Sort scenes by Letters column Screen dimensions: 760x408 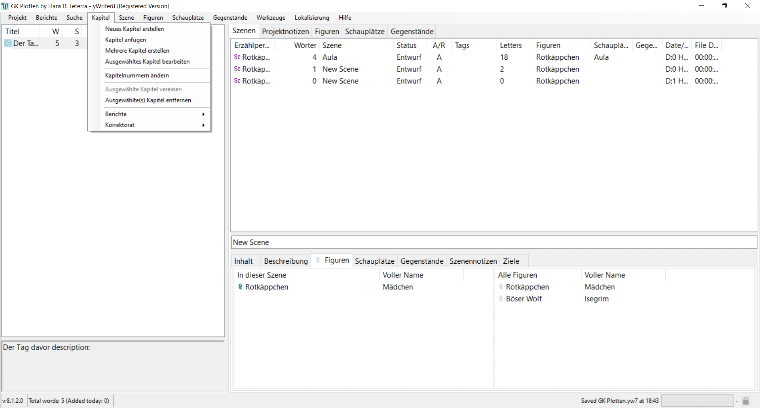point(515,45)
